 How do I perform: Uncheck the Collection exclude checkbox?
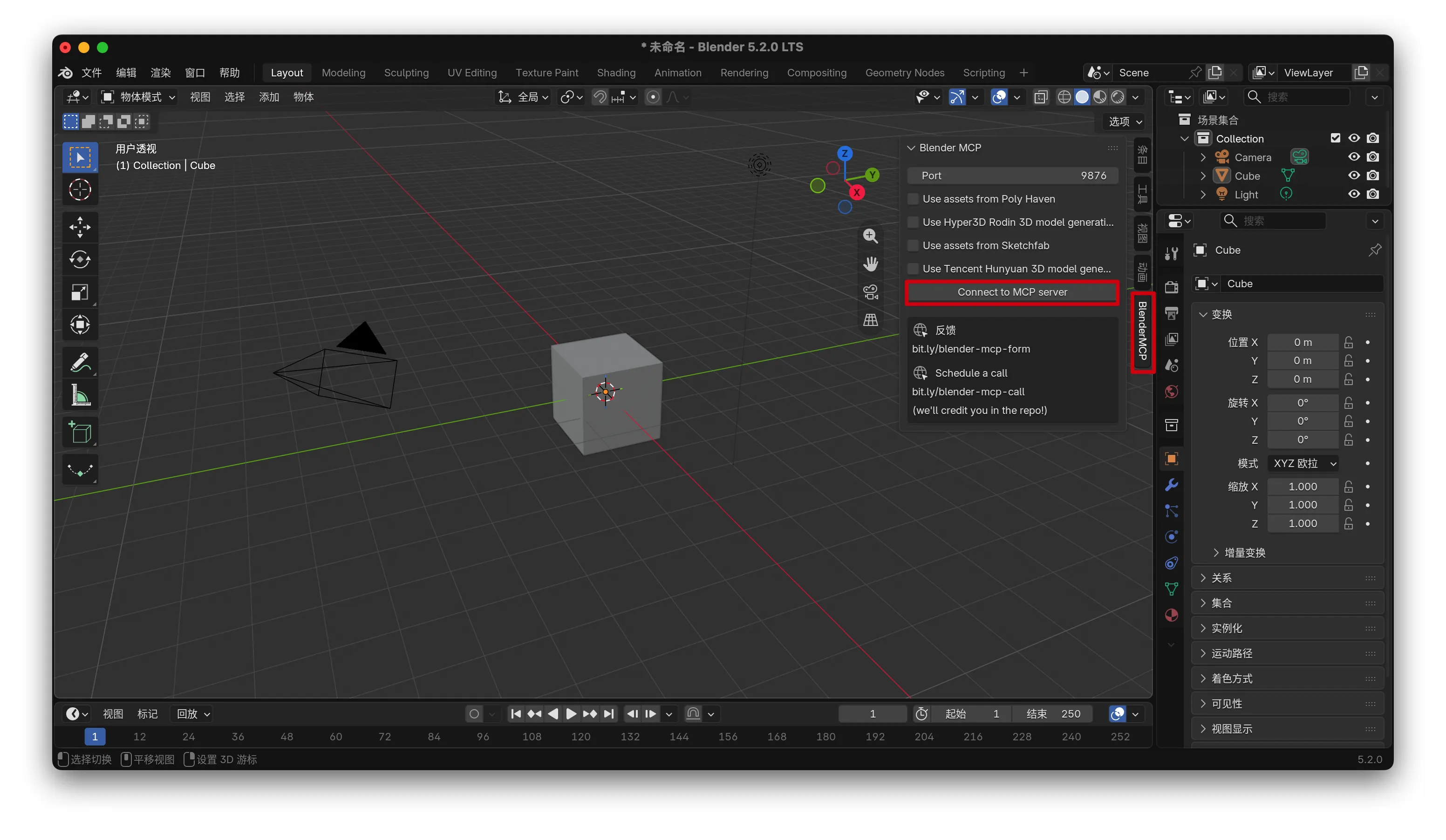coord(1335,138)
